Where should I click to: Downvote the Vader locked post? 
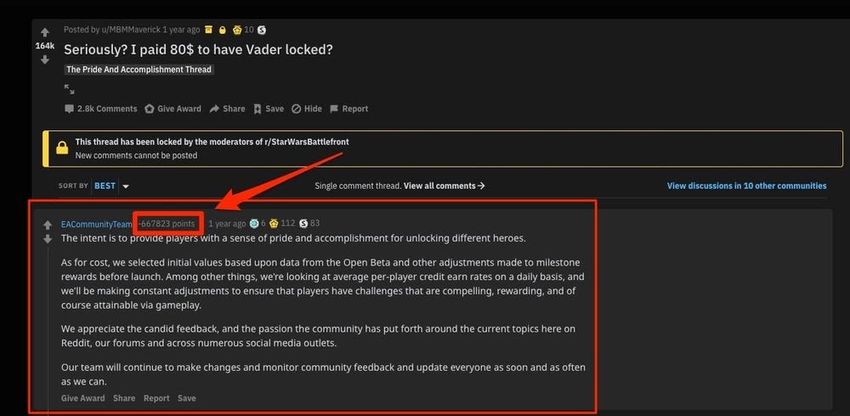click(x=45, y=60)
